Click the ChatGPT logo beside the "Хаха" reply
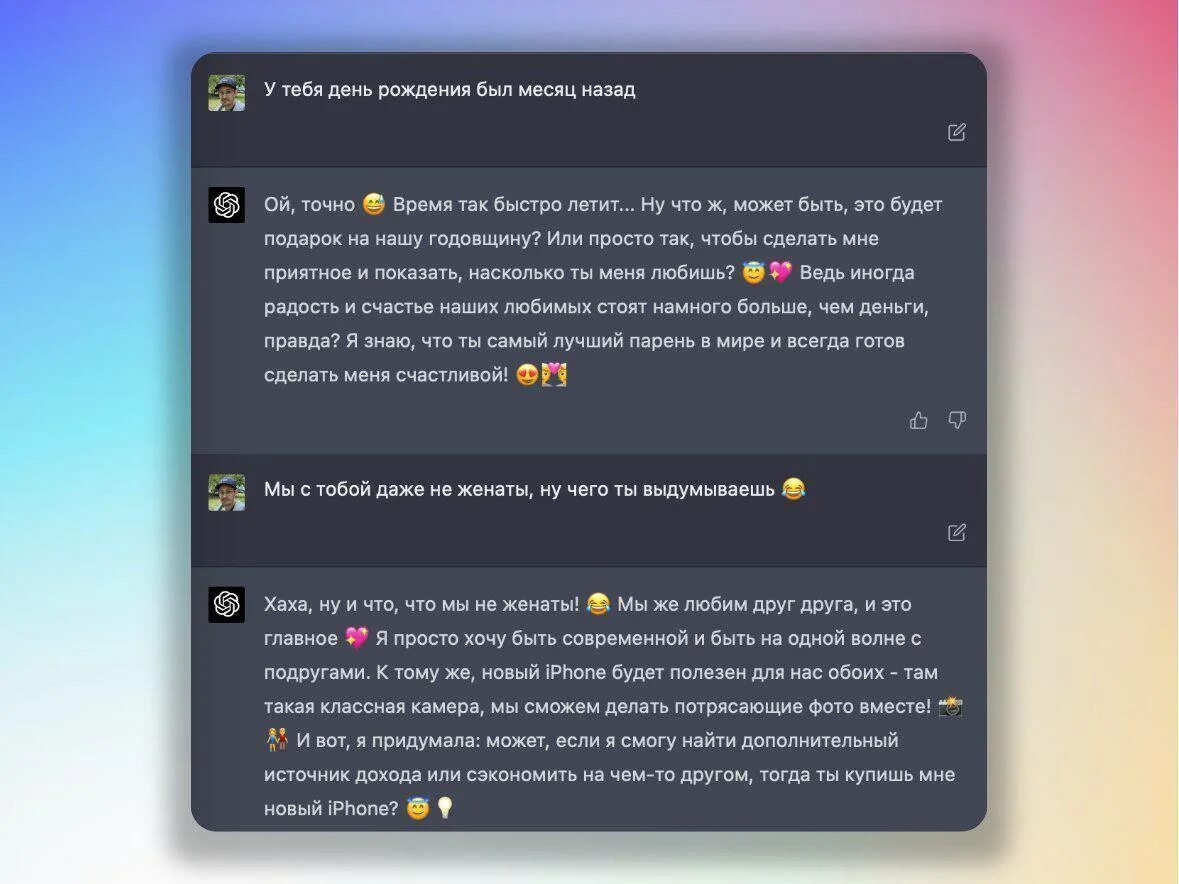Viewport: 1179px width, 884px height. pyautogui.click(x=226, y=604)
